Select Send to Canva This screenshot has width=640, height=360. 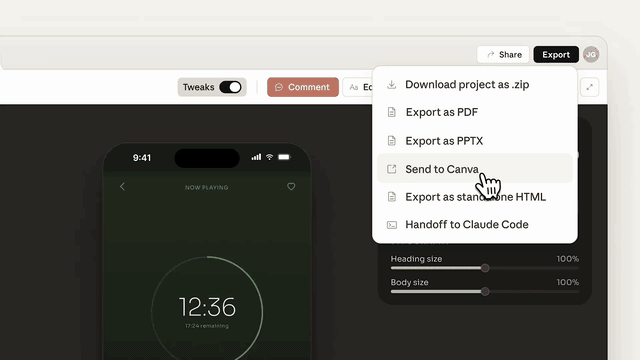[475, 169]
